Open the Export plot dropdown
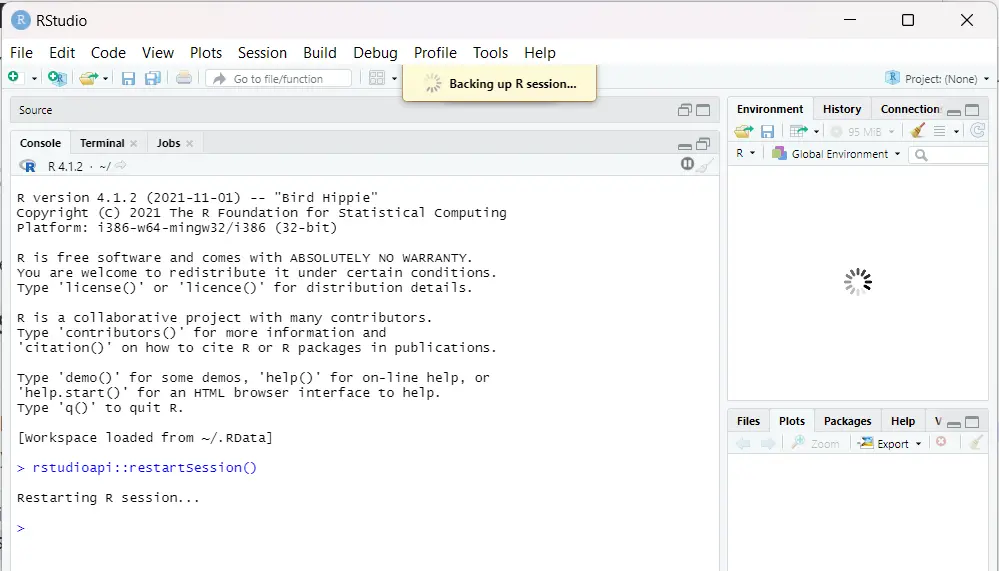 click(890, 443)
